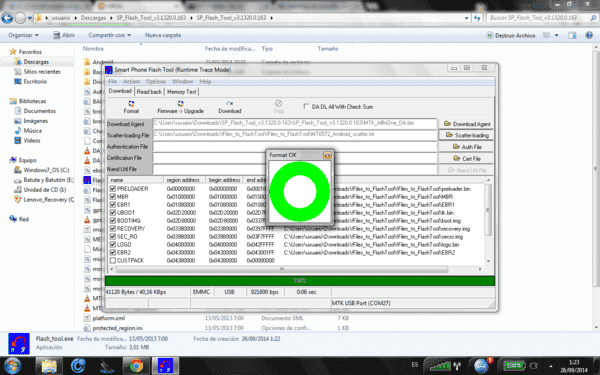Open Chrome from the taskbar
Image resolution: width=600 pixels, height=375 pixels.
(x=136, y=366)
